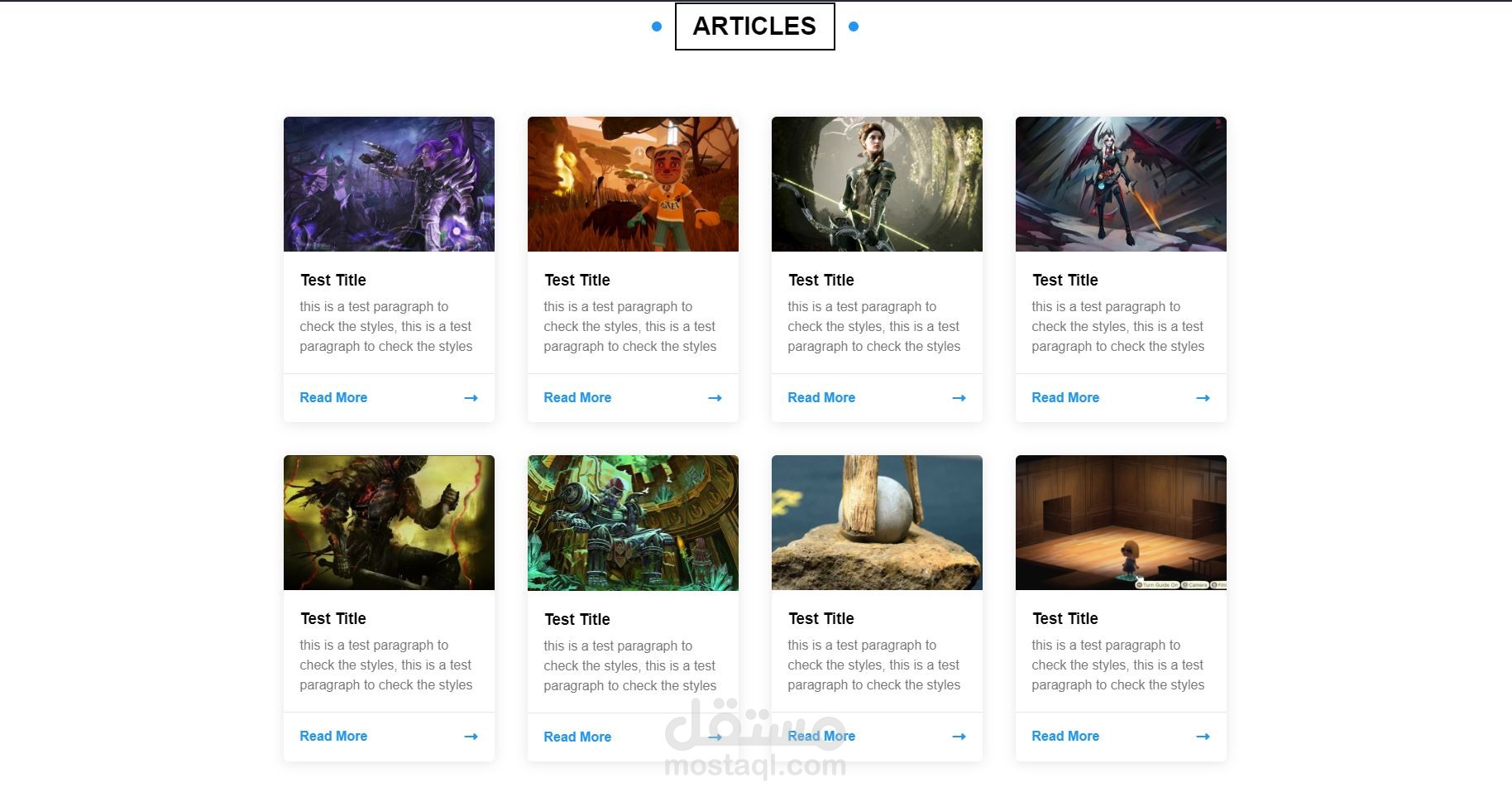Click arrow icon on stone ball card
This screenshot has height=797, width=1512.
[x=959, y=737]
